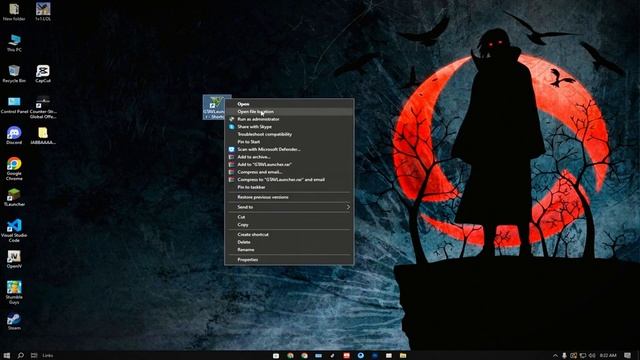Select the New folder desktop icon

(x=14, y=12)
